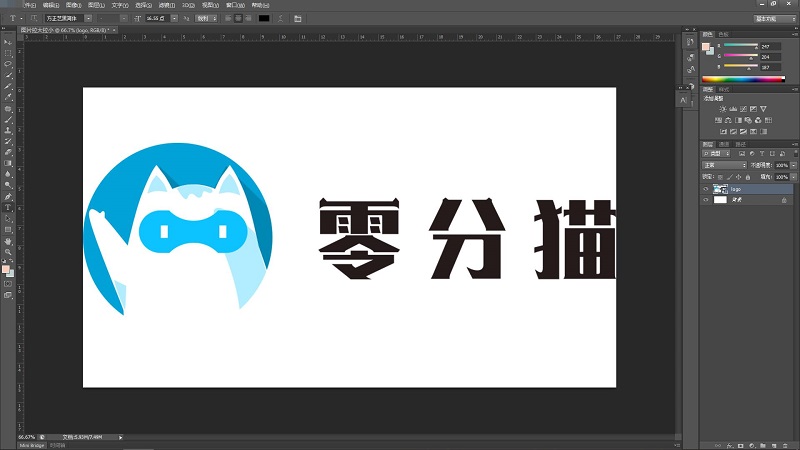Click the logo layer thumbnail
This screenshot has height=450, width=800.
click(x=720, y=188)
